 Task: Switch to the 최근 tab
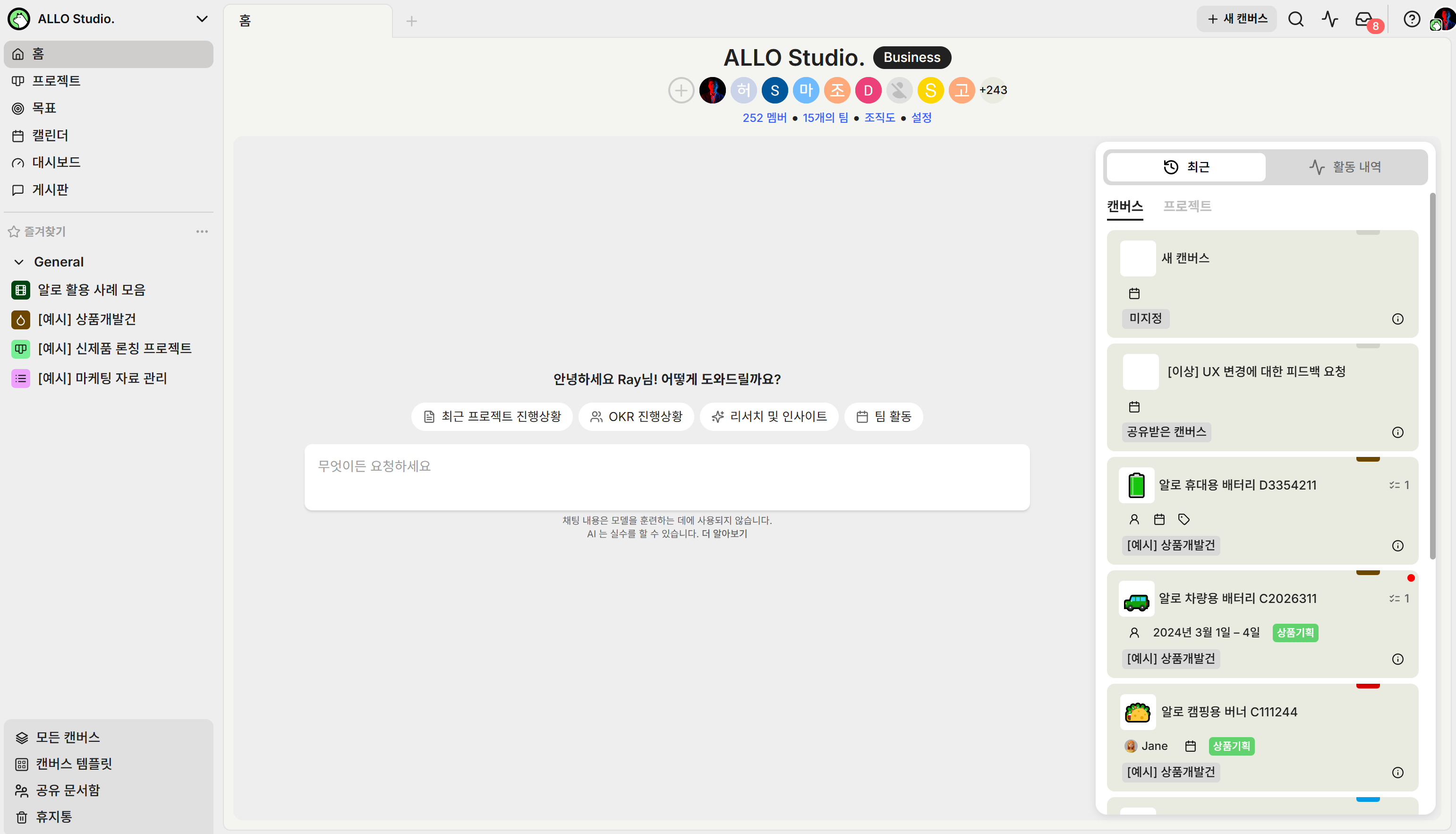pyautogui.click(x=1186, y=167)
